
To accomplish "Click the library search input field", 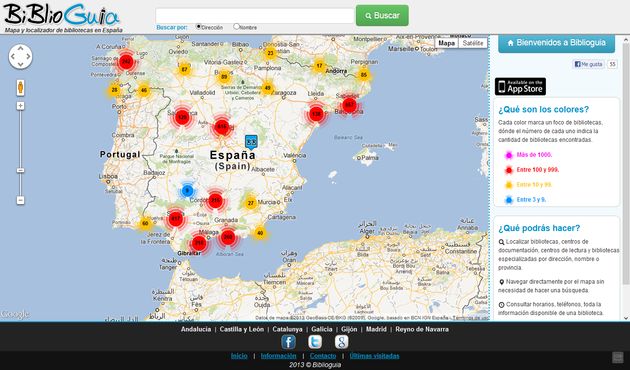I will [x=255, y=16].
